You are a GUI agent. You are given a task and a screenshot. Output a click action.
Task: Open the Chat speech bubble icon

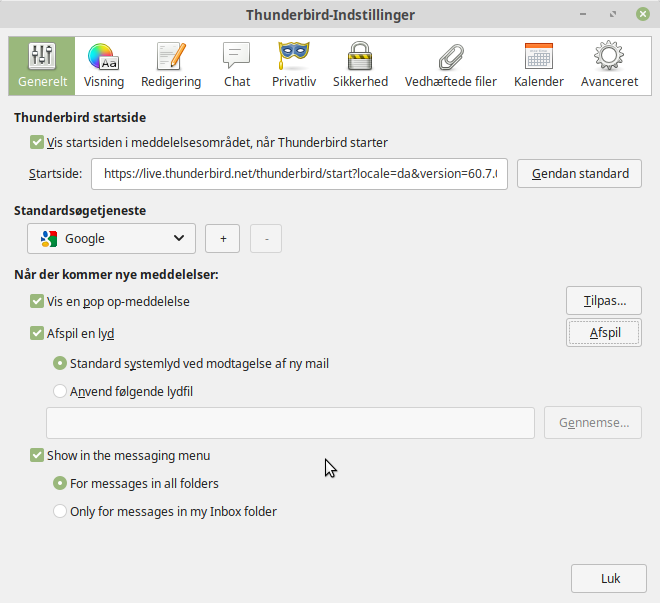click(x=237, y=55)
